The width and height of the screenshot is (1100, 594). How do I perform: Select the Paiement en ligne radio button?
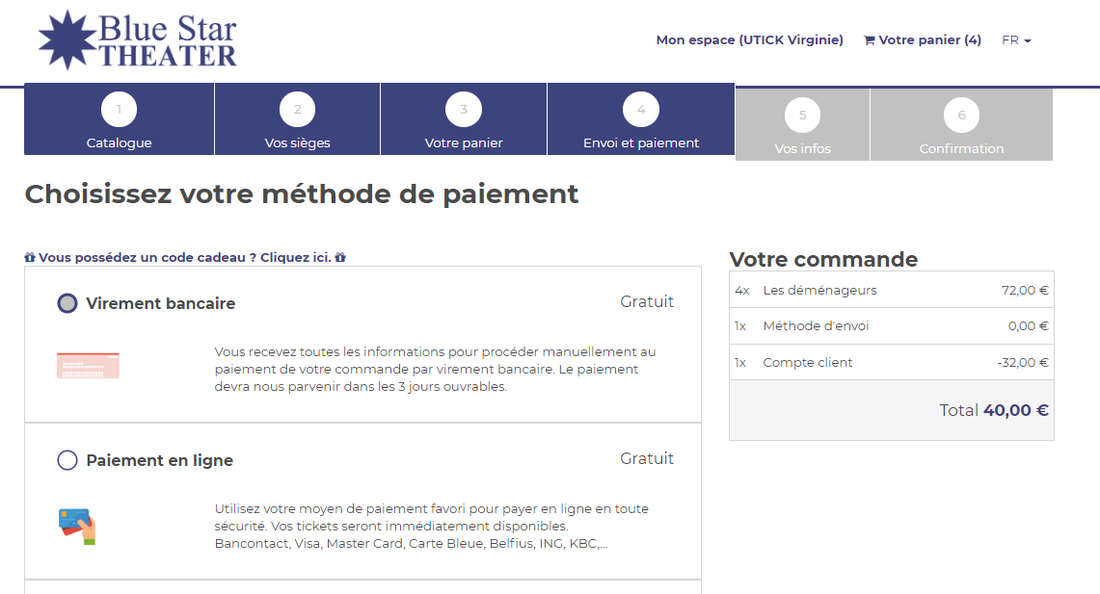[67, 460]
